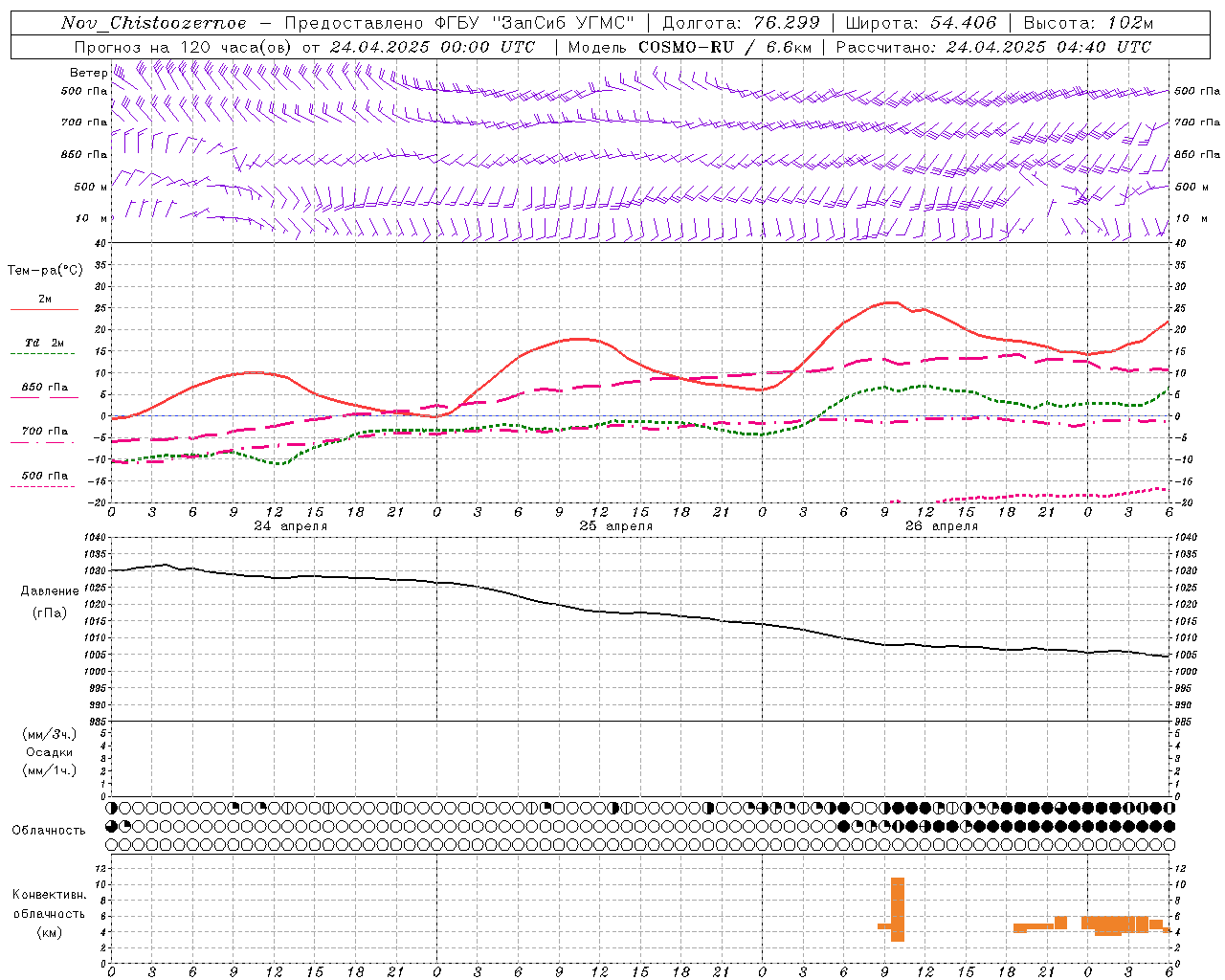
Task: Click the model label COSMO-RU / 6.6км
Action: (x=724, y=47)
